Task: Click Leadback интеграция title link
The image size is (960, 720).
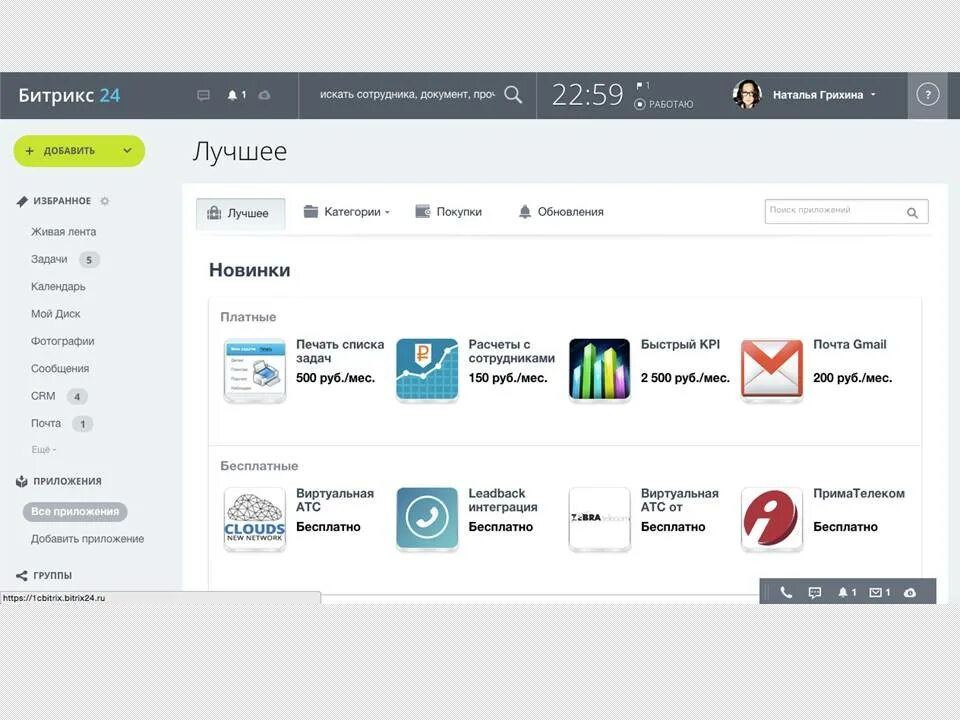Action: [503, 500]
